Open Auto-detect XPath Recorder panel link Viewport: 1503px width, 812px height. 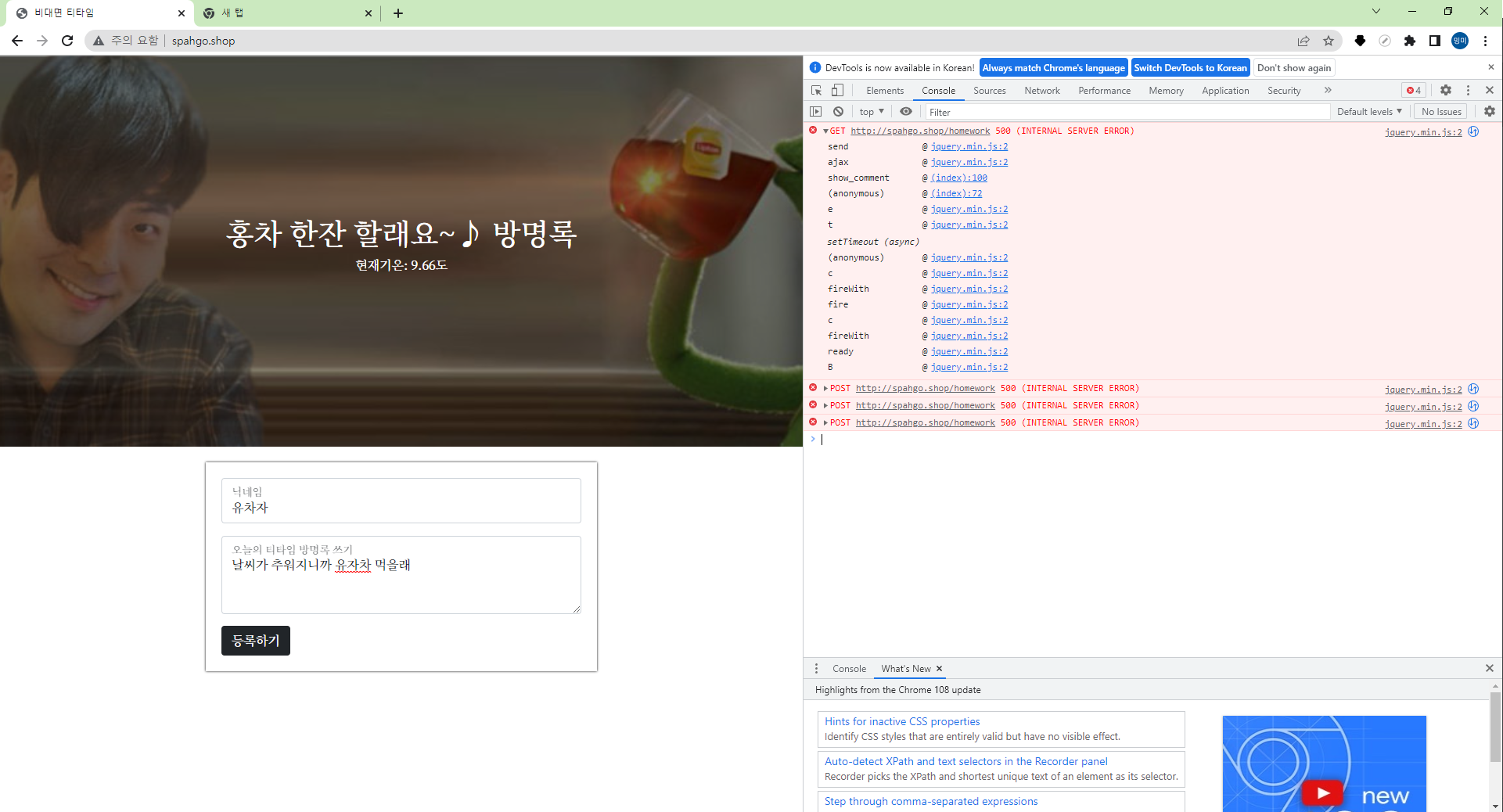965,761
